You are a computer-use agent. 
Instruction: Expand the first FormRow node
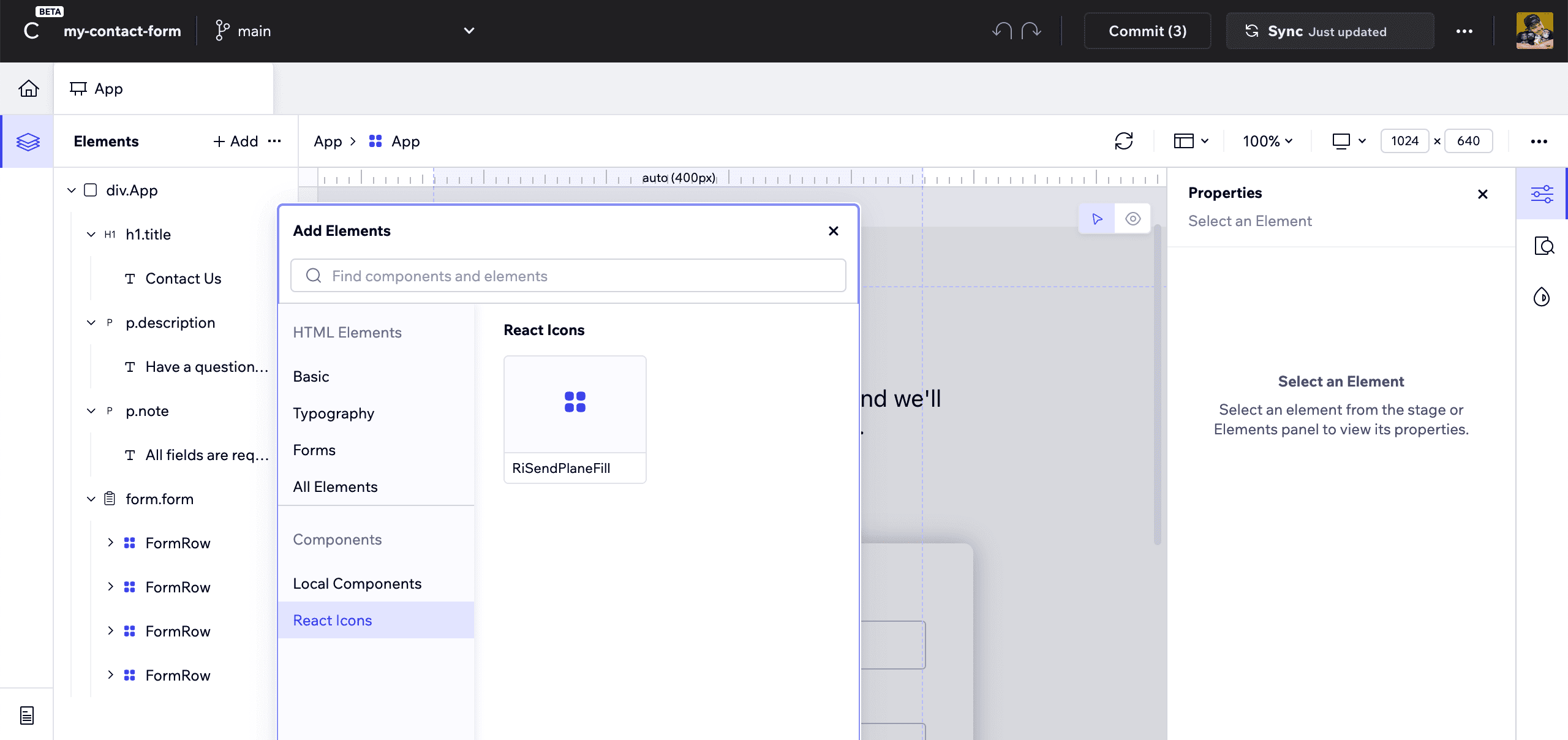click(111, 543)
